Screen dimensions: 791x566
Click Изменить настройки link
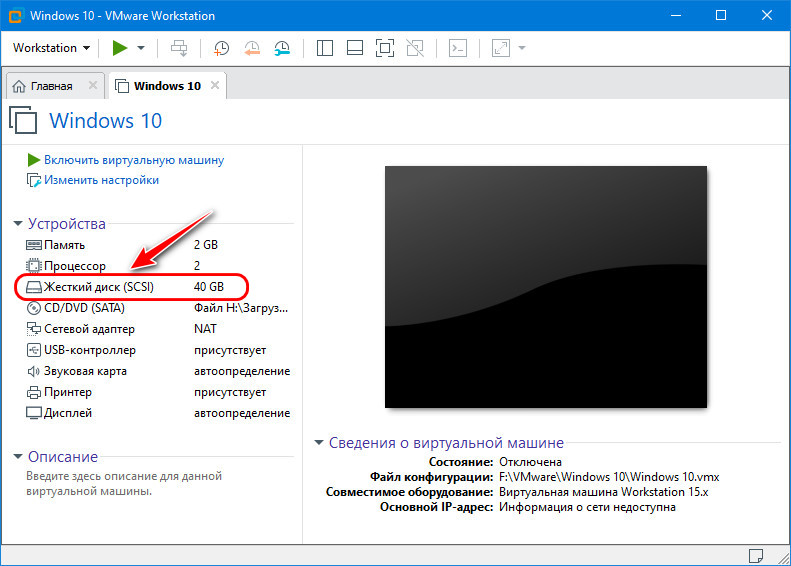point(101,180)
